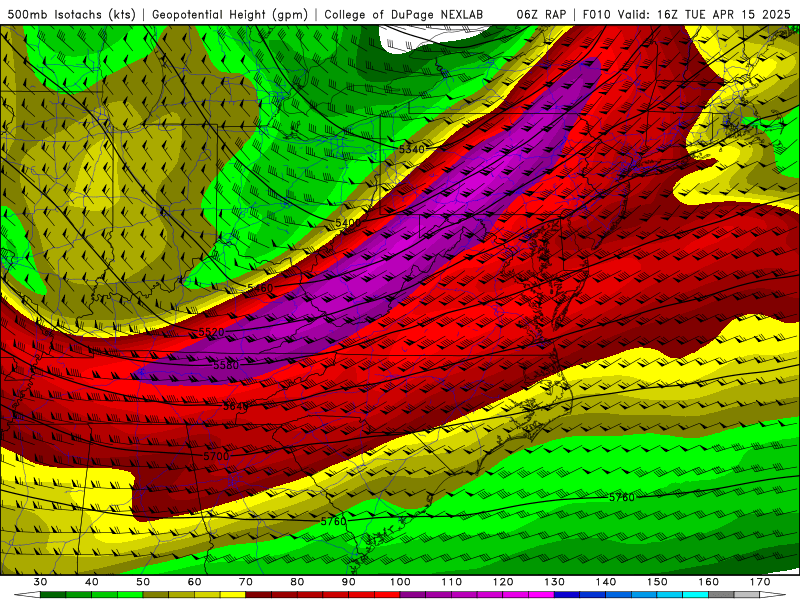Image resolution: width=800 pixels, height=600 pixels.
Task: Click the 5700 height contour label
Action: coord(216,456)
